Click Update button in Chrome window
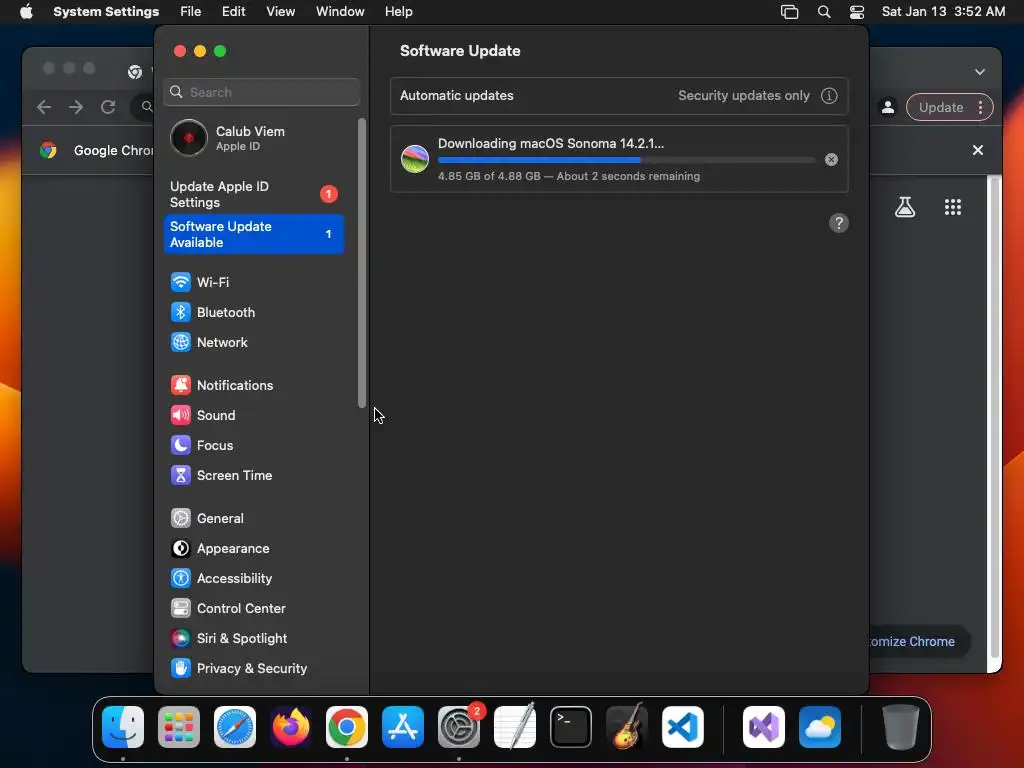The width and height of the screenshot is (1024, 768). [x=940, y=108]
